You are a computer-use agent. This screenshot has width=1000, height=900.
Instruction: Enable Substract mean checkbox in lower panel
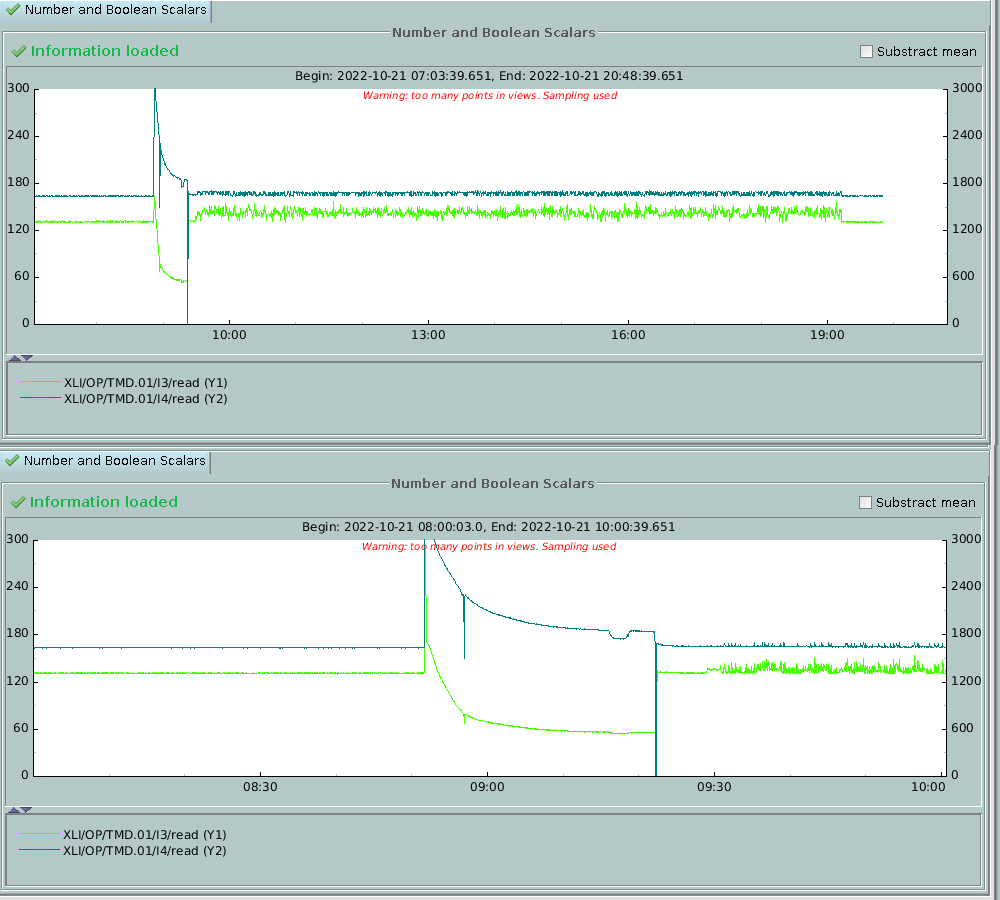865,503
